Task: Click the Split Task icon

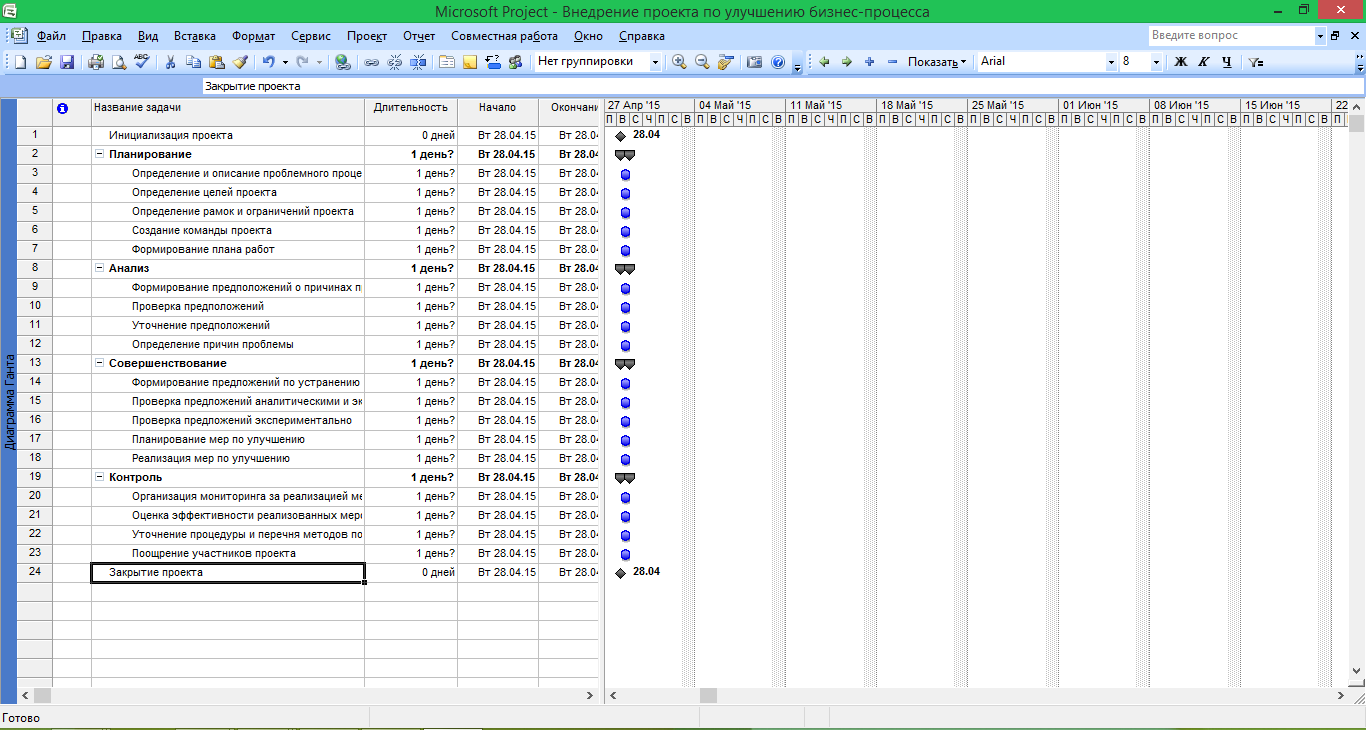Action: [x=418, y=62]
